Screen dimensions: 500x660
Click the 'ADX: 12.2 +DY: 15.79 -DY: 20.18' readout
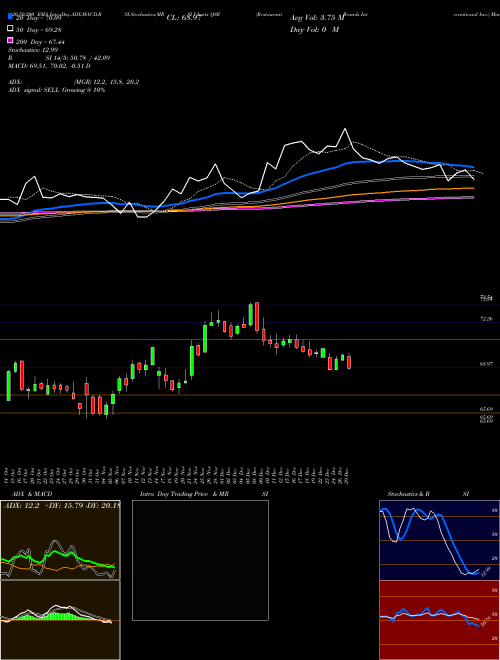(62, 506)
